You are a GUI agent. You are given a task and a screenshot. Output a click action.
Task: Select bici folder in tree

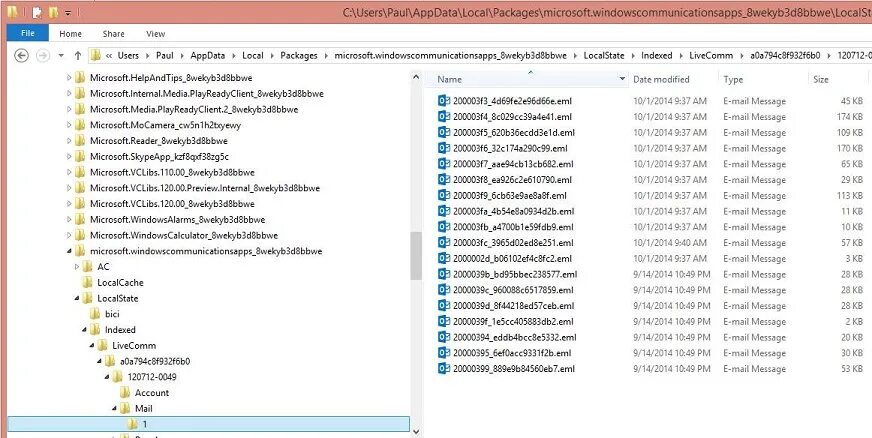(x=112, y=314)
